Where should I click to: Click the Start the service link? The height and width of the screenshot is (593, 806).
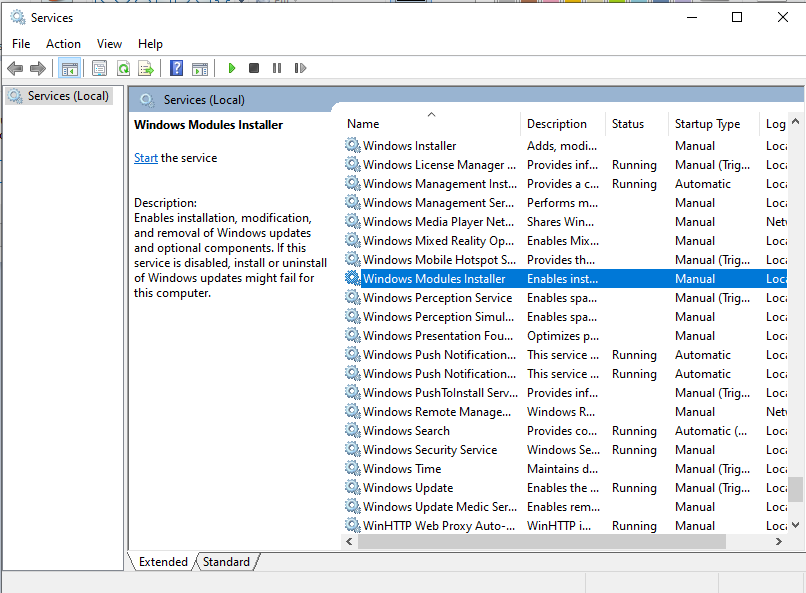[146, 158]
